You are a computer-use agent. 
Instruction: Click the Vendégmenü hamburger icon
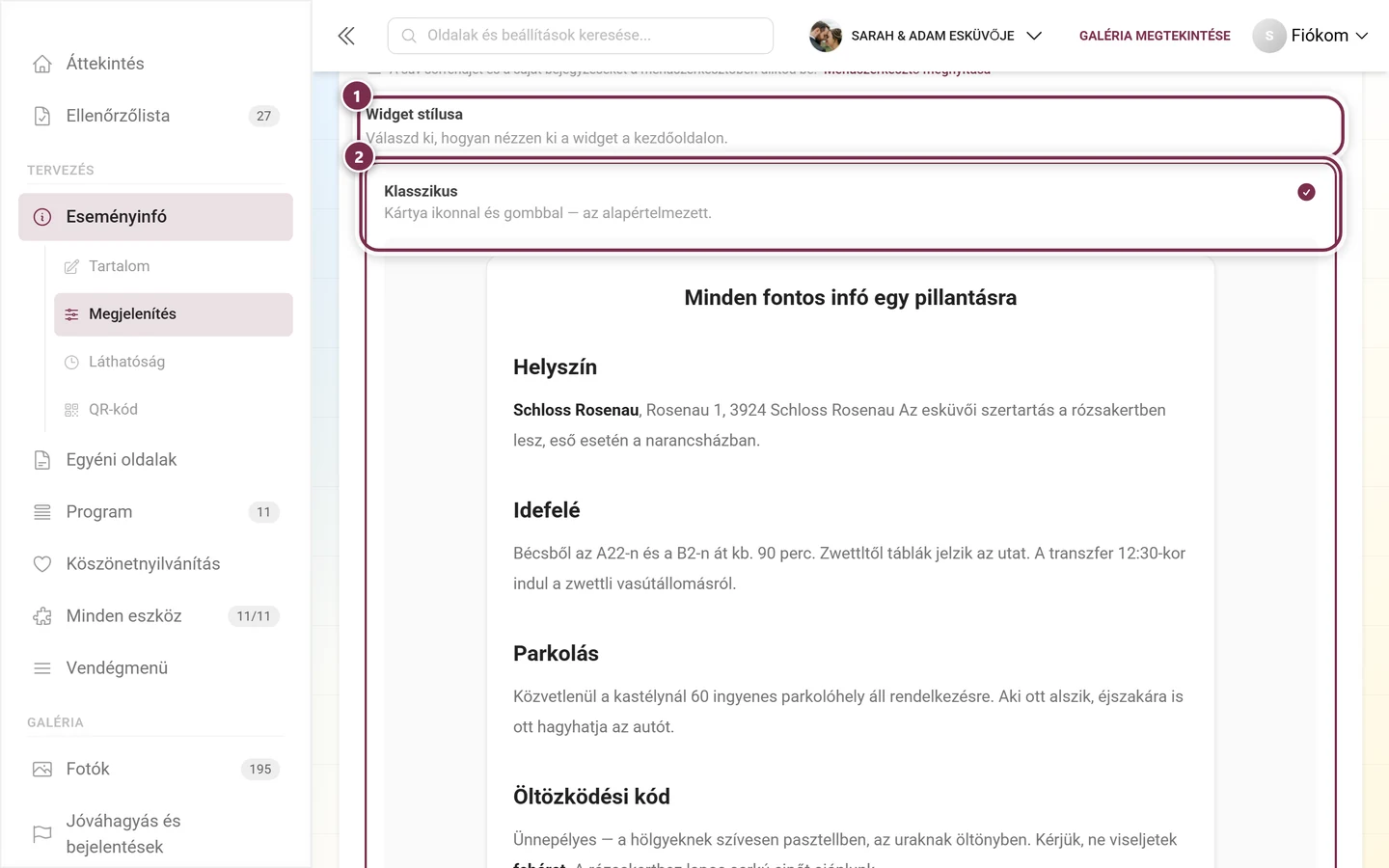(x=42, y=668)
